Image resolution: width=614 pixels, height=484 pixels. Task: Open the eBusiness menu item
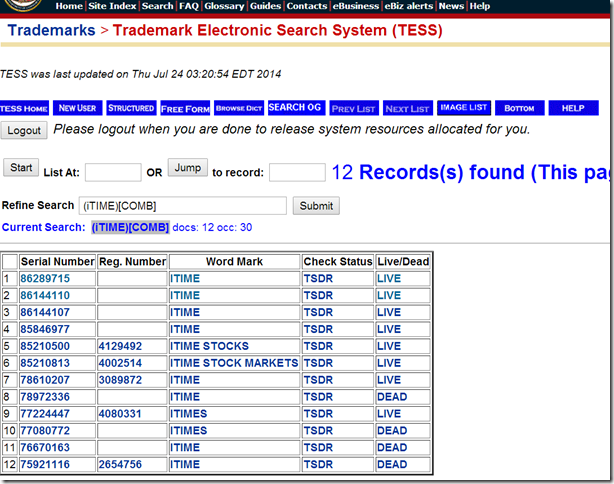click(x=356, y=6)
